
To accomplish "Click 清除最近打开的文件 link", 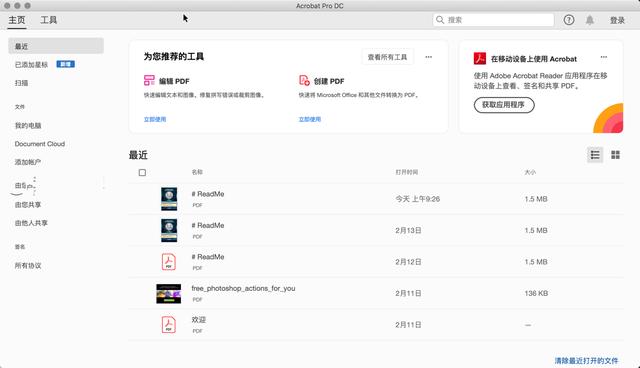I will pos(586,361).
